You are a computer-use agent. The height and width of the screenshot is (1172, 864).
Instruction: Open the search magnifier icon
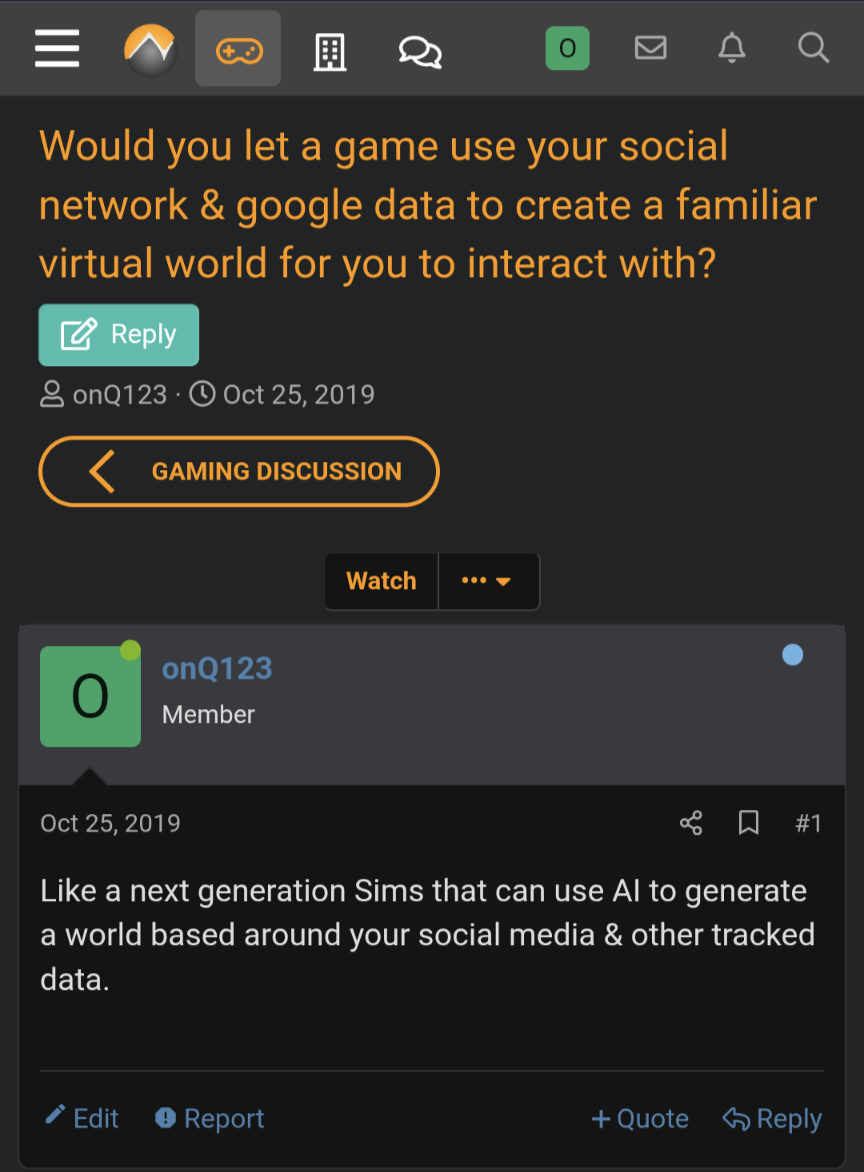(813, 48)
